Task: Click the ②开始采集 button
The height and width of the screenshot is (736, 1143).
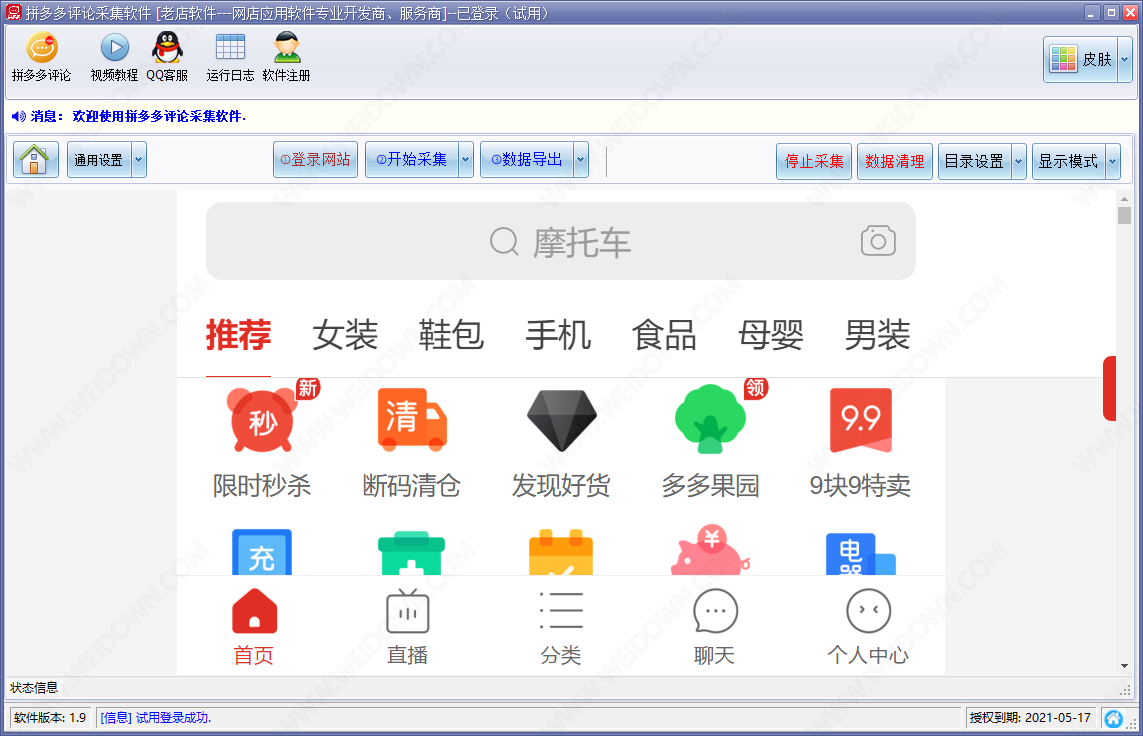Action: pos(412,160)
